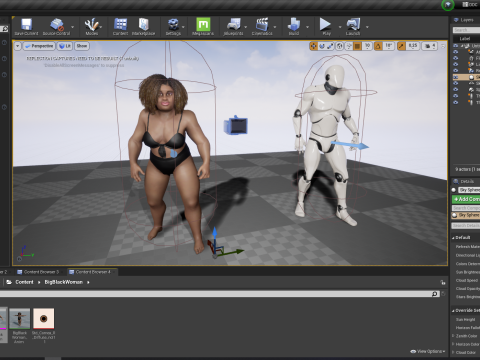Click the content browser search magnifier icon
This screenshot has width=480, height=360.
click(x=435, y=294)
